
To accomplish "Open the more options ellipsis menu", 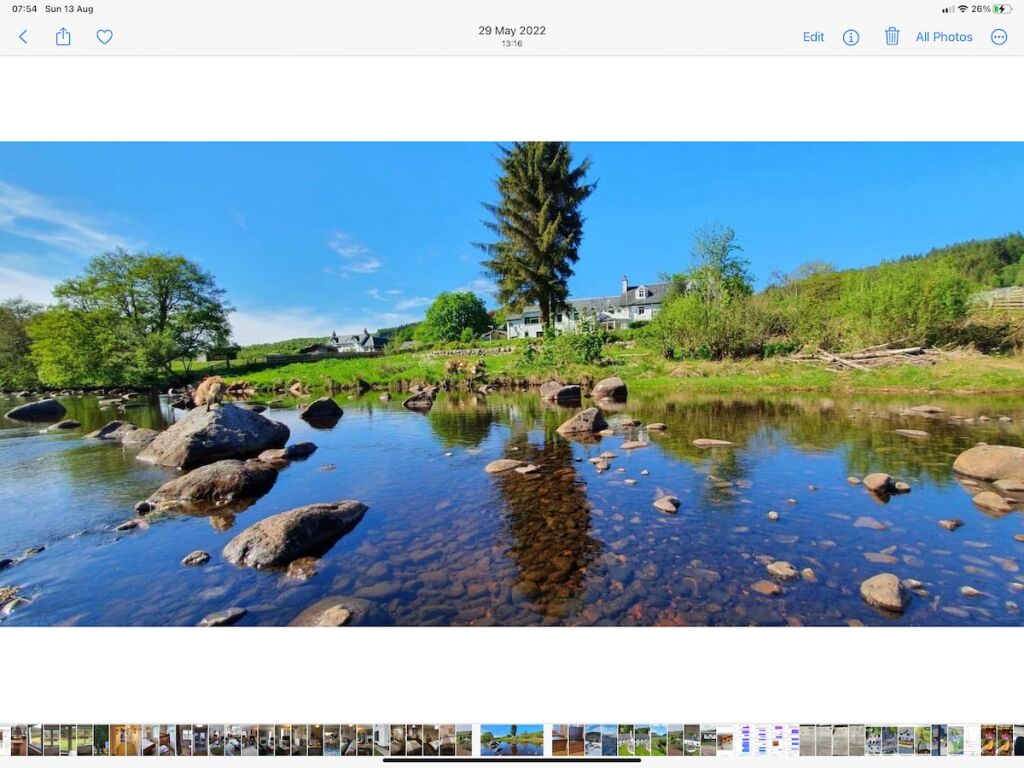I will coord(999,37).
